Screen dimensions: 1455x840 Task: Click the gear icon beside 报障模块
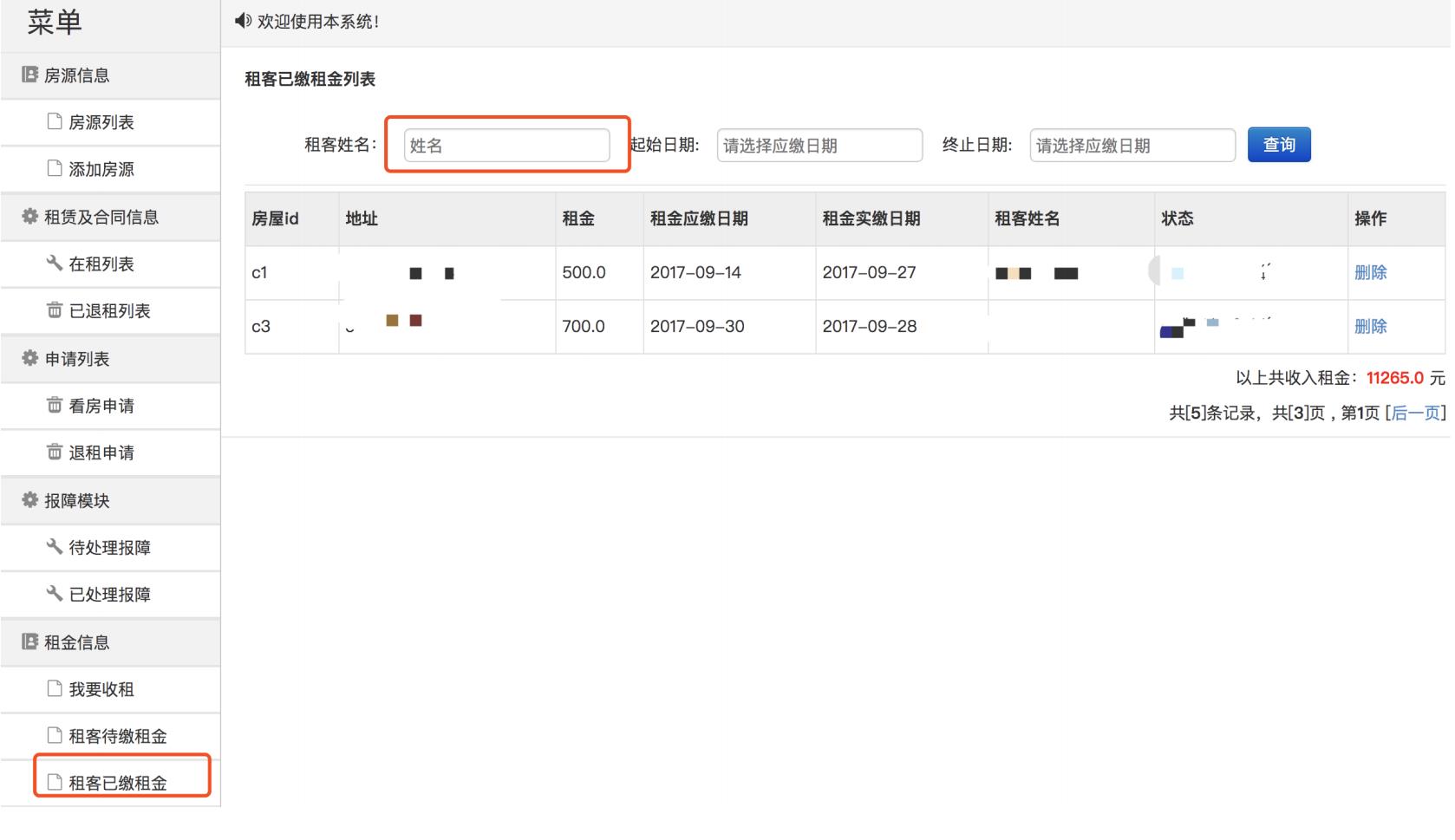[30, 499]
